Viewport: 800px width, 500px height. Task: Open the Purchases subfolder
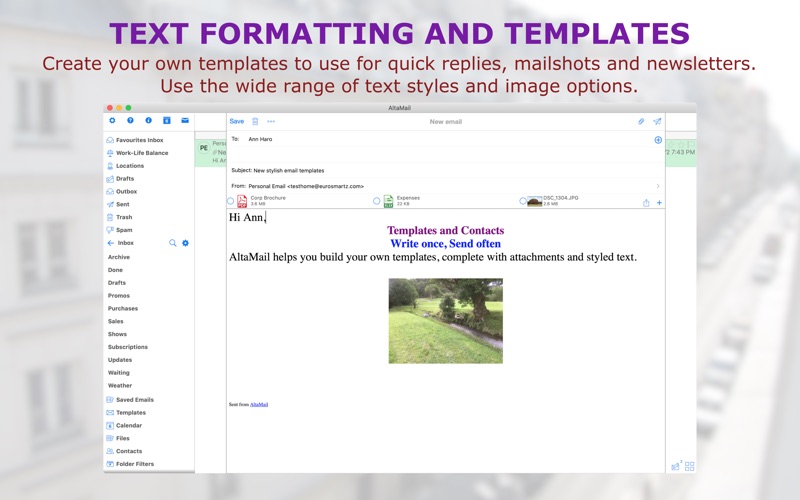[x=123, y=308]
